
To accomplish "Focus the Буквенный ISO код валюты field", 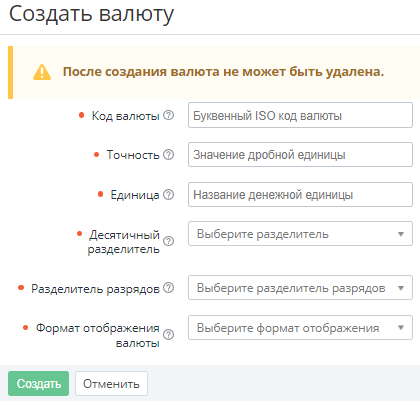I will tap(300, 115).
